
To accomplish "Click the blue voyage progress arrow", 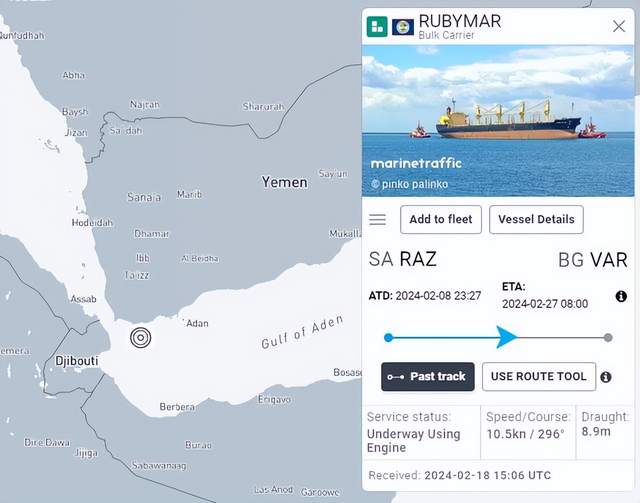I will (x=506, y=337).
